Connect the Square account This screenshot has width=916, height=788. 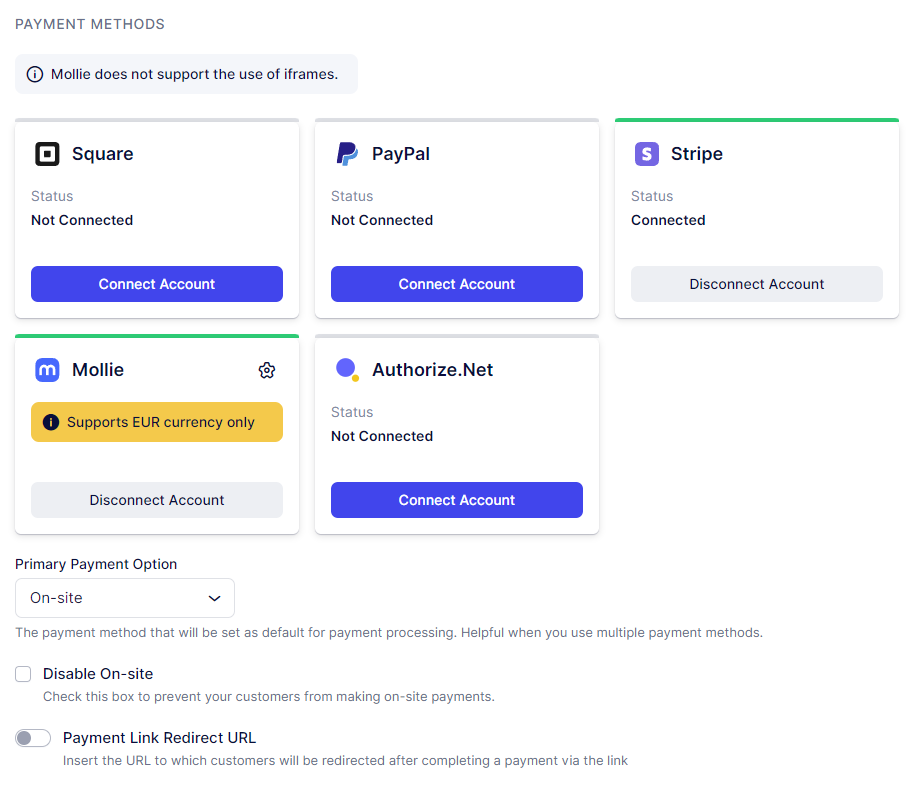click(157, 284)
